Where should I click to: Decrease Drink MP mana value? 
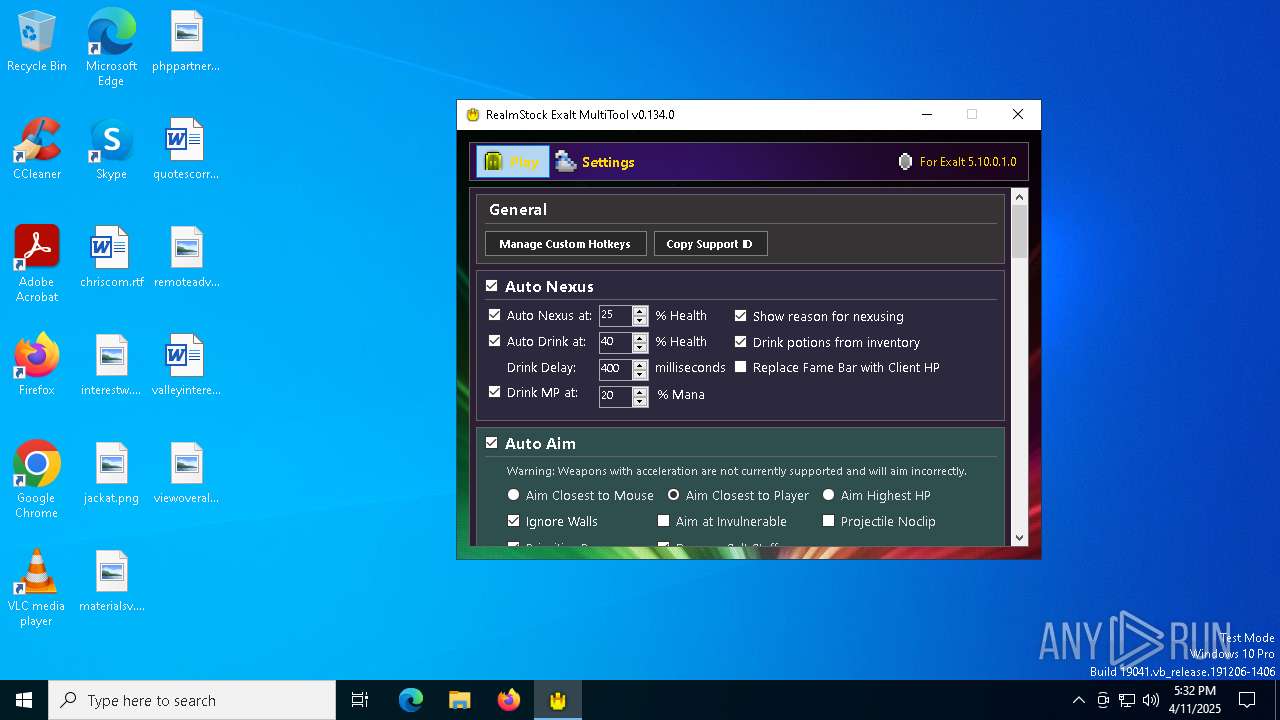coord(640,402)
